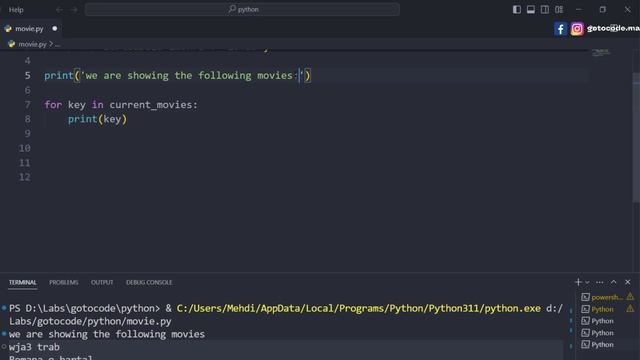Click line number 8 in the gutter
This screenshot has width=640, height=360.
(27, 119)
